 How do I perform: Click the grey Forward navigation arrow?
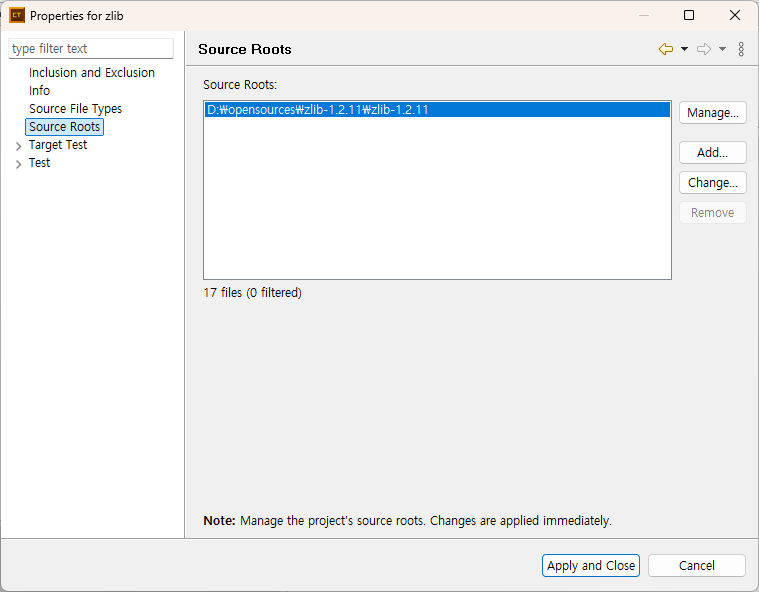(x=704, y=49)
